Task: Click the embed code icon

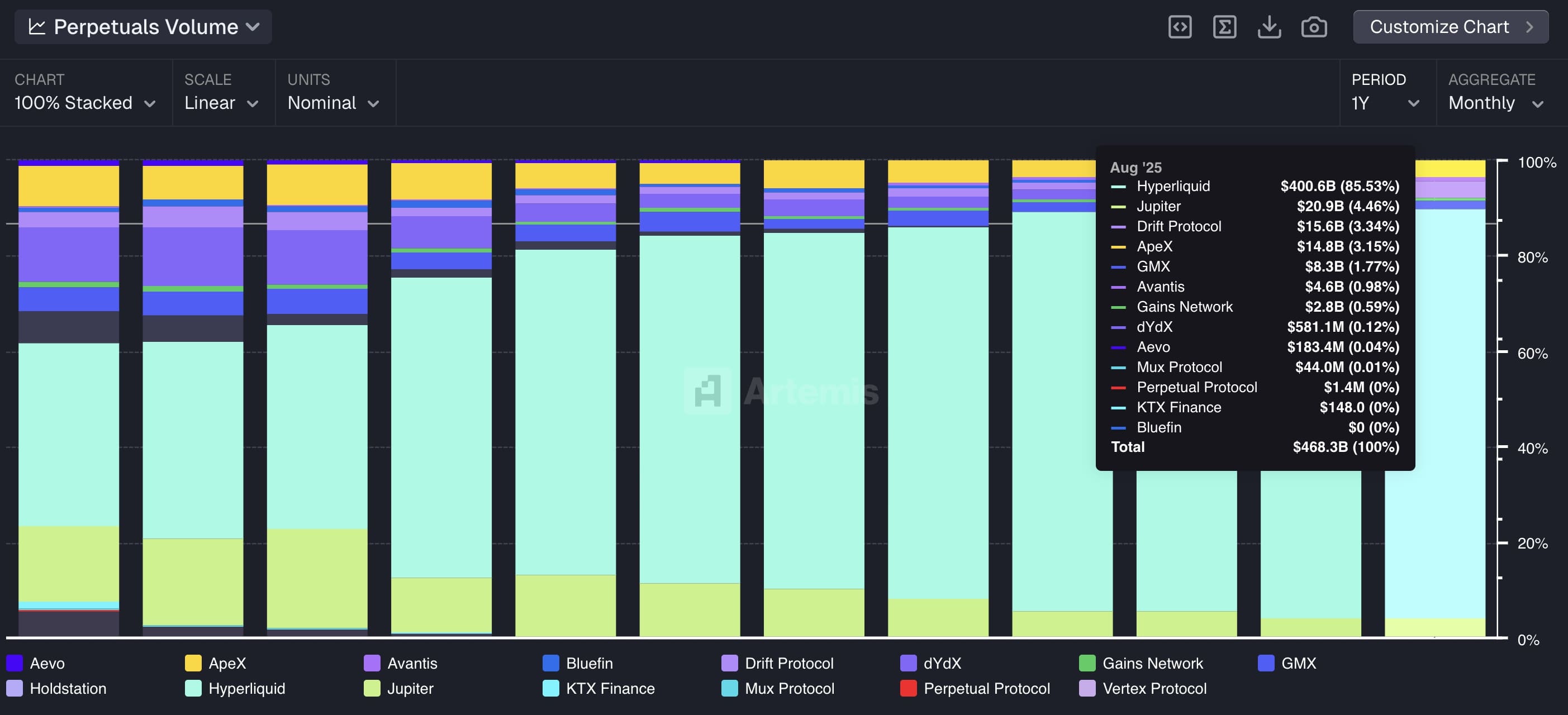Action: point(1180,27)
